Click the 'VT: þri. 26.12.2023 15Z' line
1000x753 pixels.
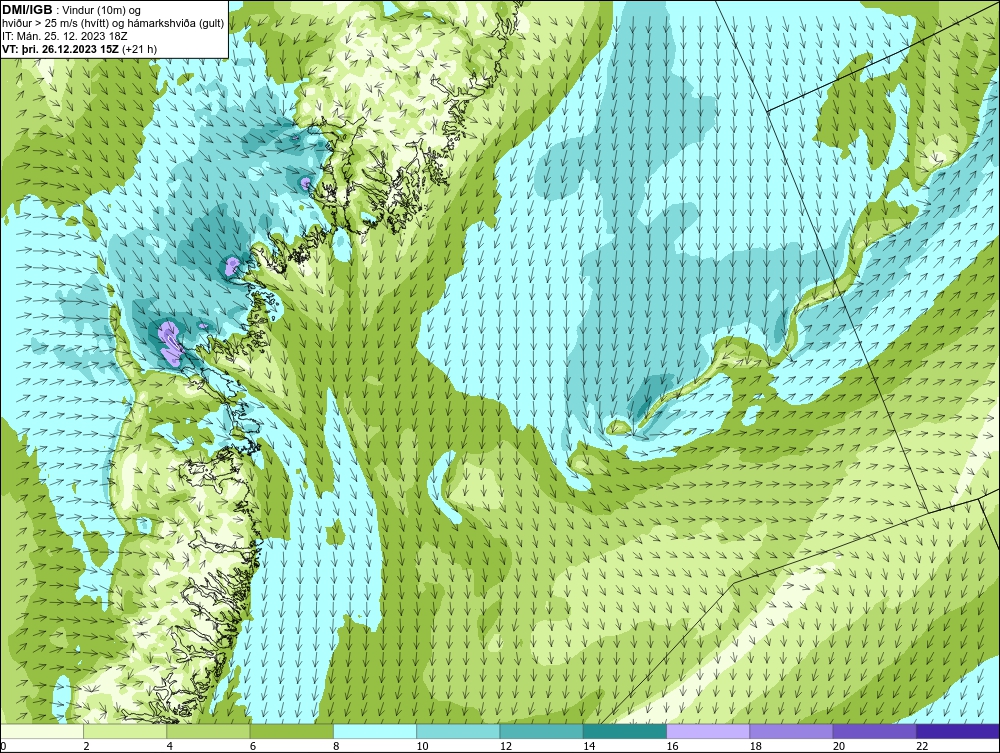pos(60,49)
